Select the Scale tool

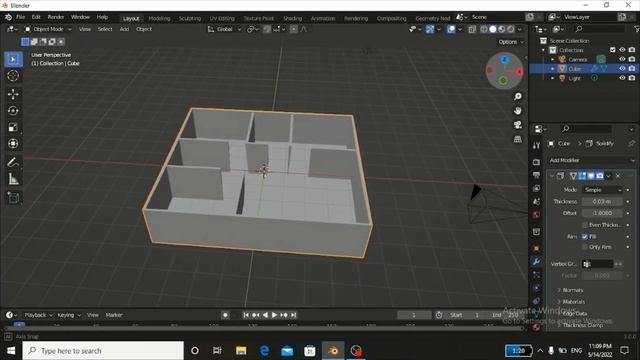(13, 127)
